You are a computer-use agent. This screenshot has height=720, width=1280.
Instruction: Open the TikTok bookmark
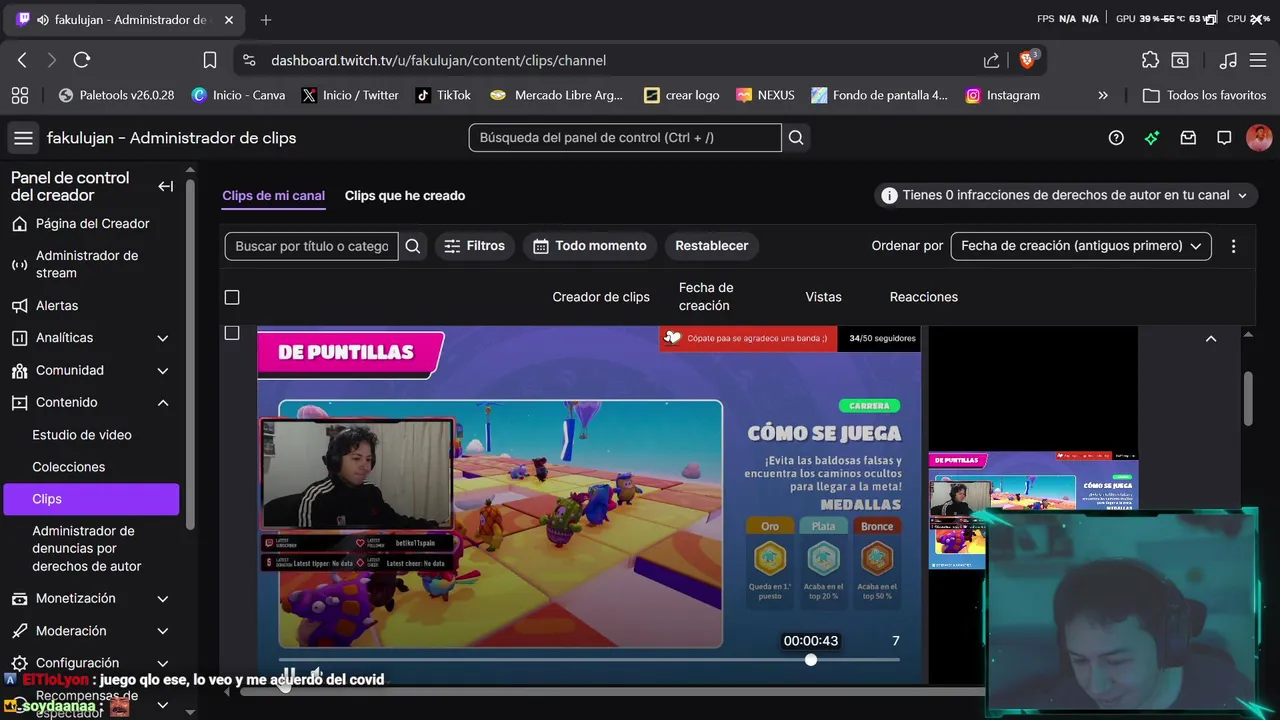click(443, 95)
